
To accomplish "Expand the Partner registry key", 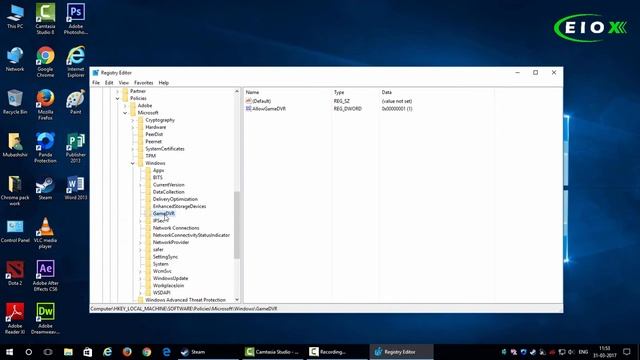I will coord(118,91).
